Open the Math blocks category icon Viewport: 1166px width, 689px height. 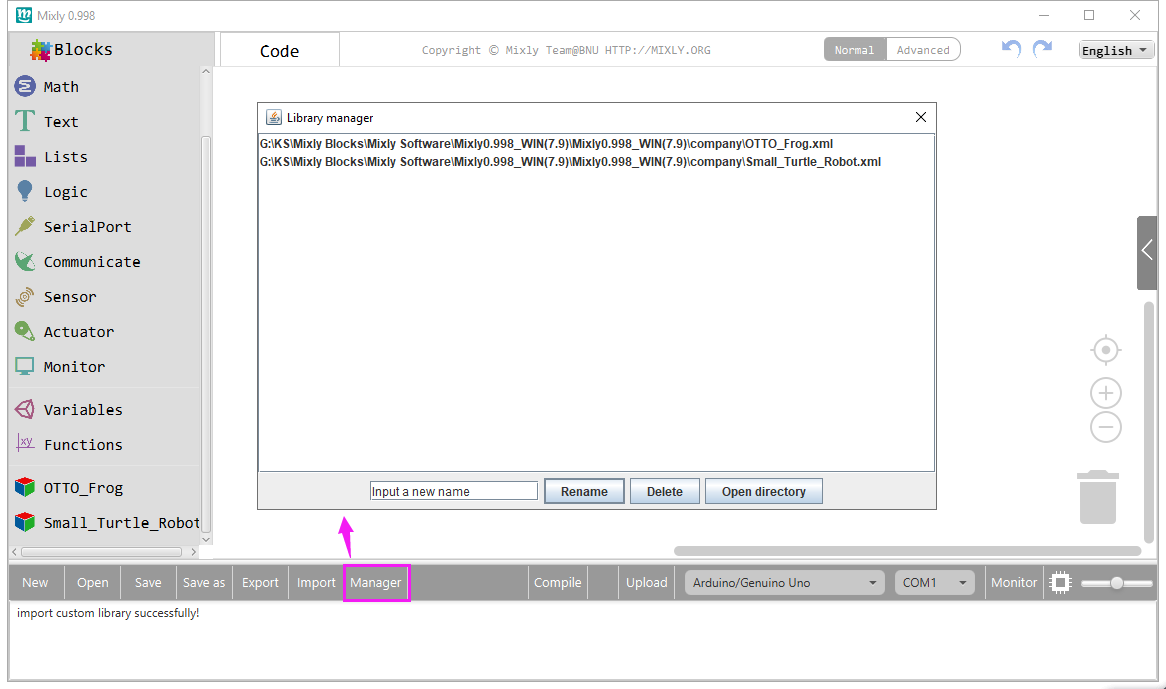click(25, 86)
